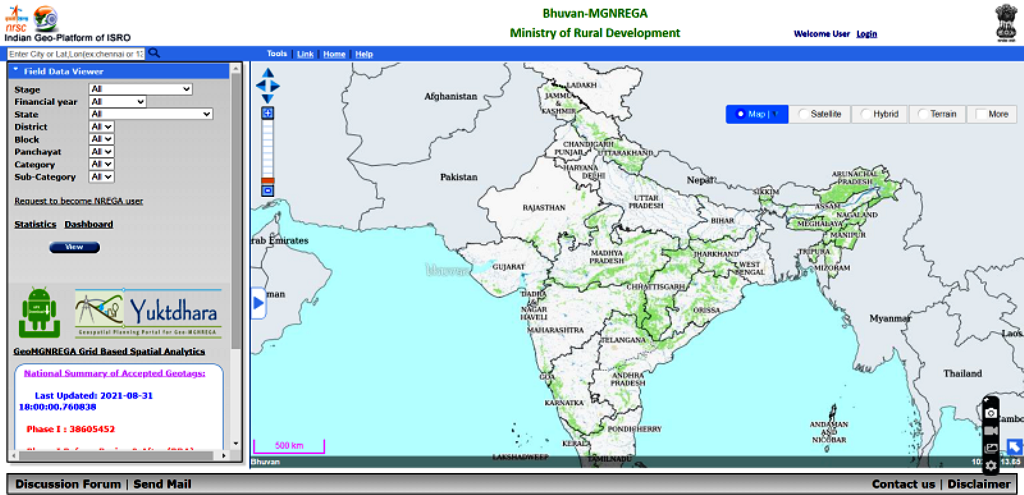
Task: Select the Satellite map view
Action: (x=819, y=115)
